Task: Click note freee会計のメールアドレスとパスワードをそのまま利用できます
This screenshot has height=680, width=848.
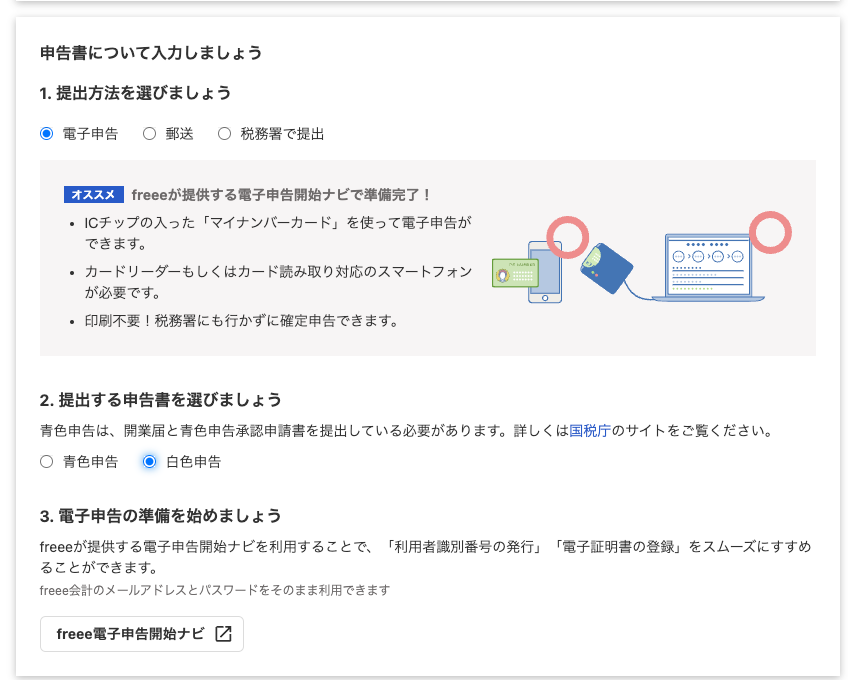Action: click(215, 590)
